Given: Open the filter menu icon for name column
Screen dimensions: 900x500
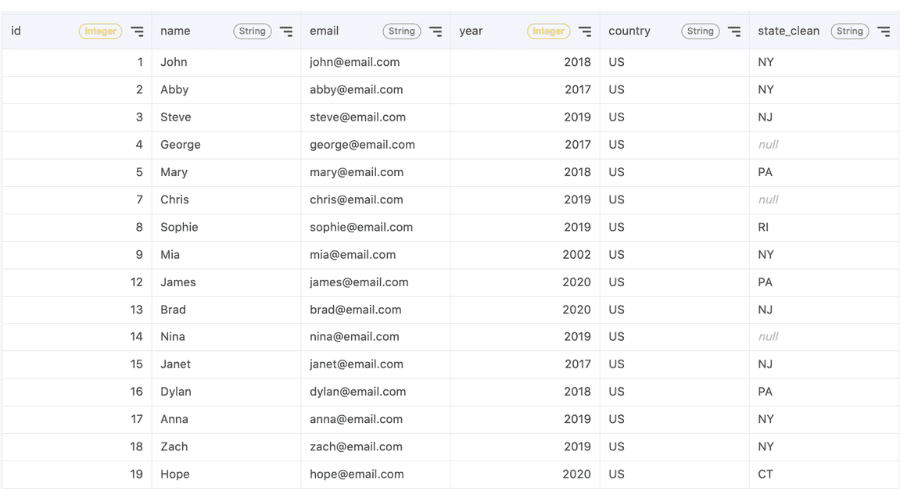Looking at the screenshot, I should click(286, 32).
